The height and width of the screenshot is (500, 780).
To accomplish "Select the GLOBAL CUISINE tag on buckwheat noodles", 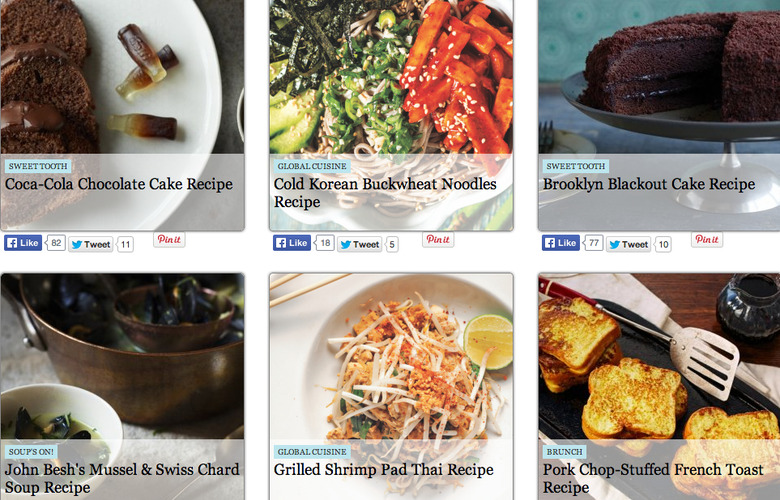I will [312, 166].
